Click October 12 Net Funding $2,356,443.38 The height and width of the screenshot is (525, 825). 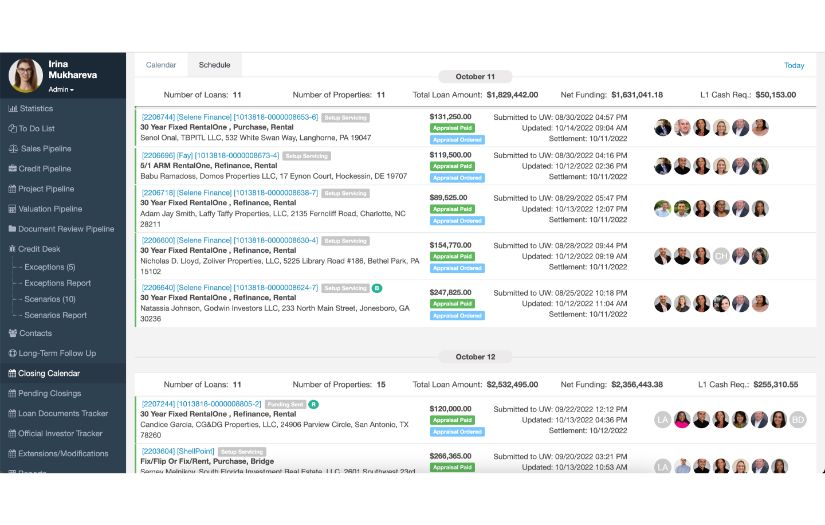coord(637,385)
